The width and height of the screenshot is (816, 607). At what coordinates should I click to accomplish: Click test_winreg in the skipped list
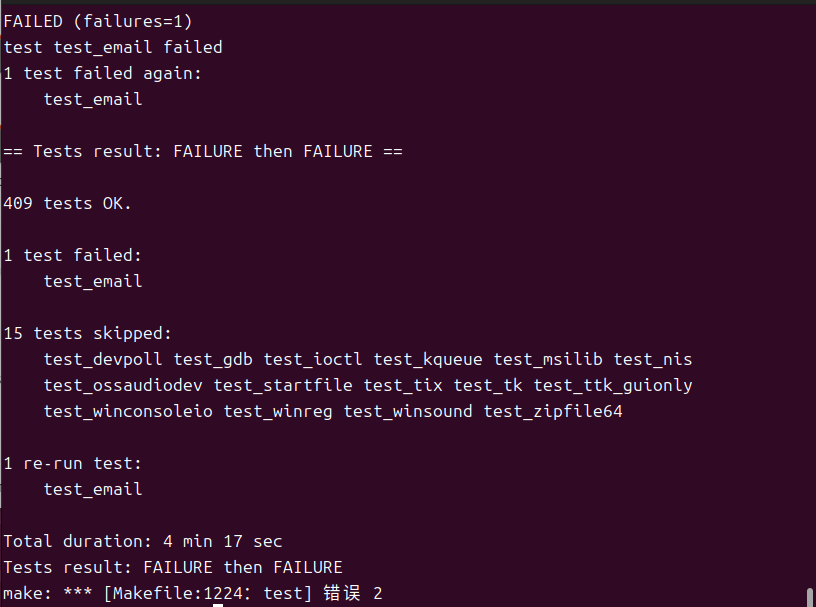(278, 411)
